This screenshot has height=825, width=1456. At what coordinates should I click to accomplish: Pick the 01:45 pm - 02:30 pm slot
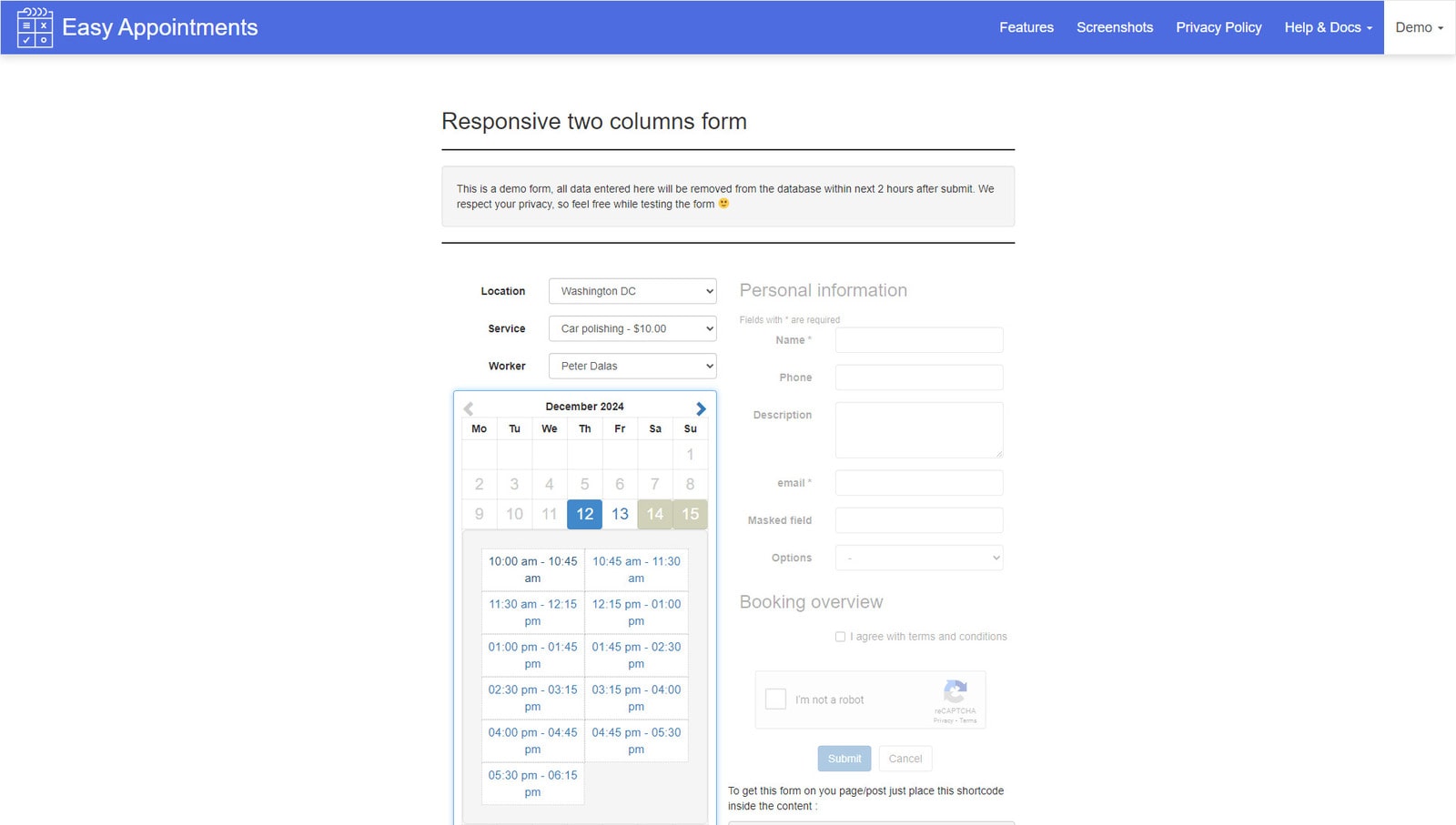coord(636,655)
